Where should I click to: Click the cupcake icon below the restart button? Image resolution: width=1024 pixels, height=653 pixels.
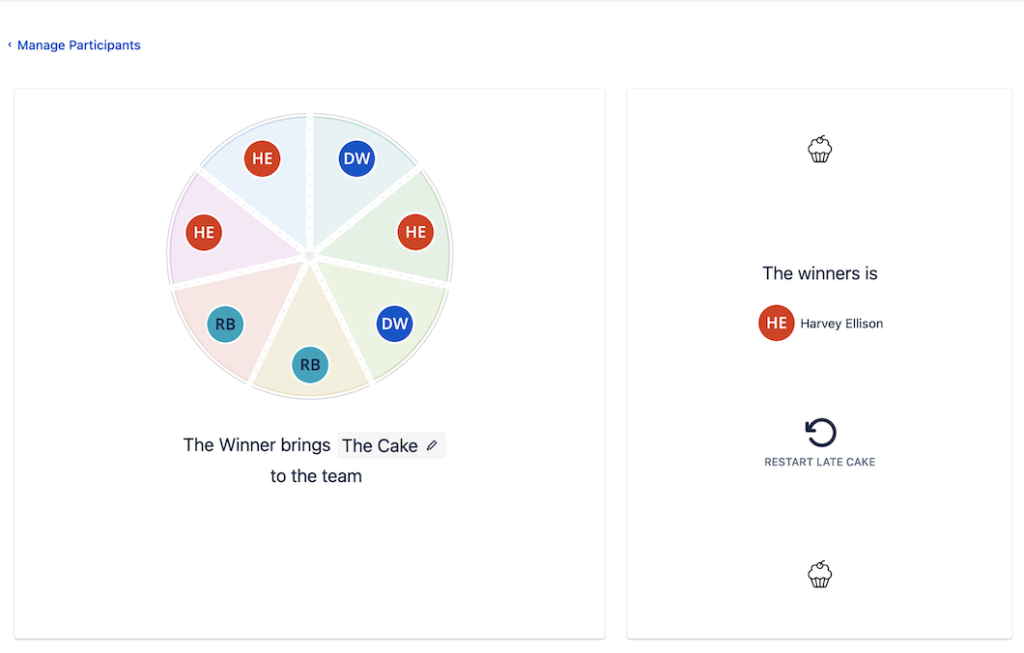pyautogui.click(x=820, y=574)
